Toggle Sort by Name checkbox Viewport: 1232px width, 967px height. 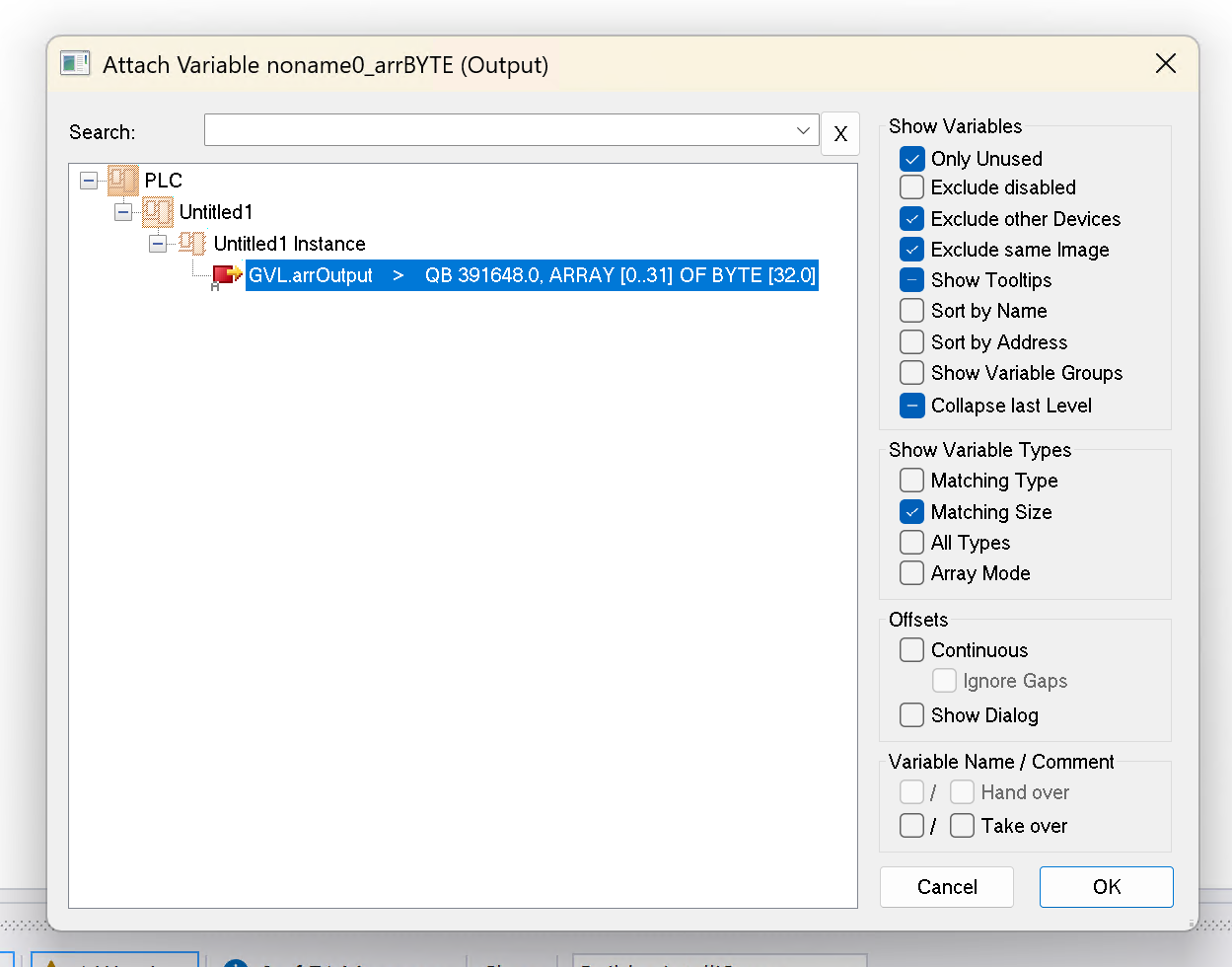(912, 311)
